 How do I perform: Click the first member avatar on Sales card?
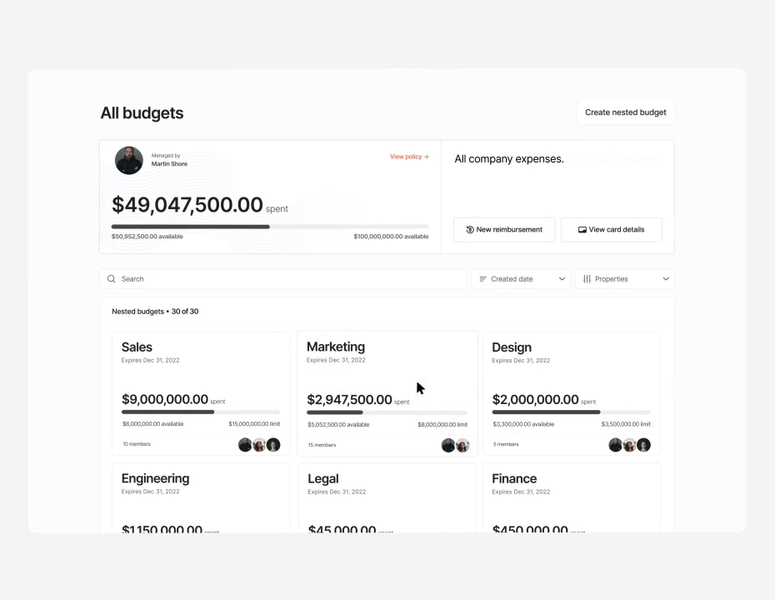coord(245,445)
